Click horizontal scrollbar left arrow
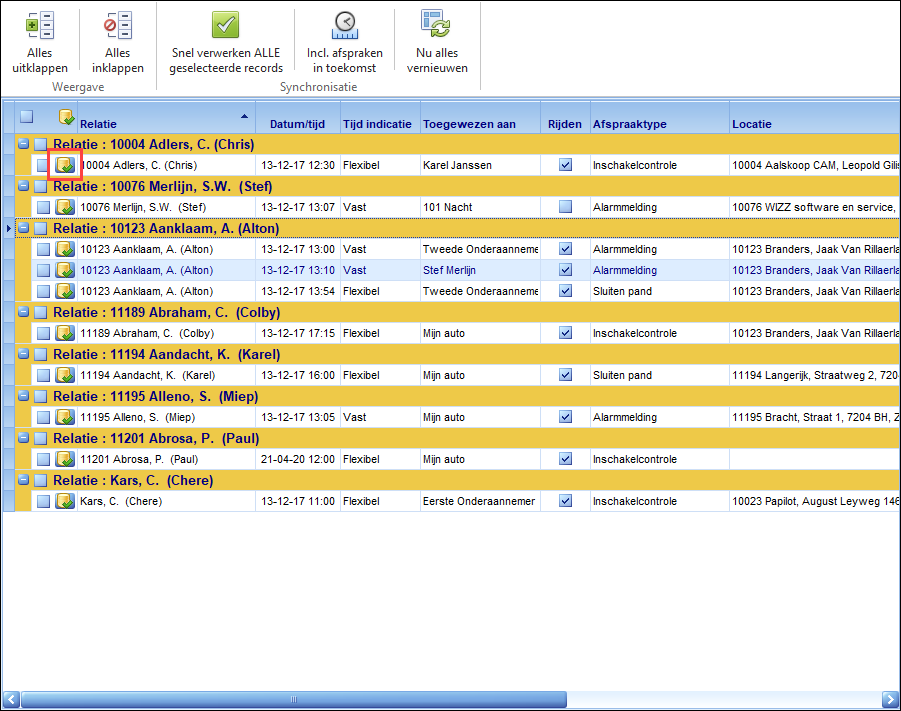Viewport: 901px width, 711px height. pyautogui.click(x=11, y=700)
